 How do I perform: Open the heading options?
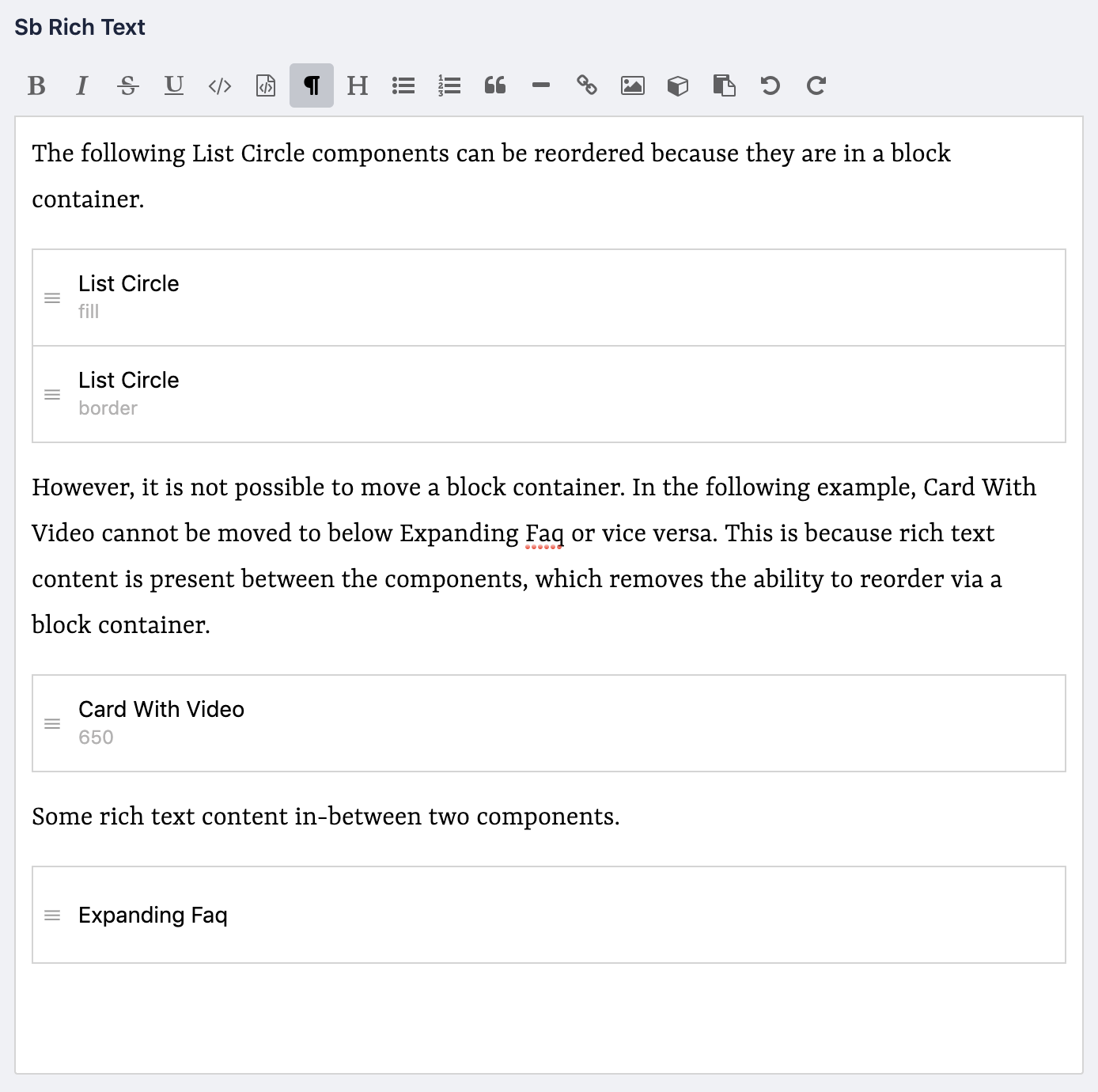(x=357, y=85)
